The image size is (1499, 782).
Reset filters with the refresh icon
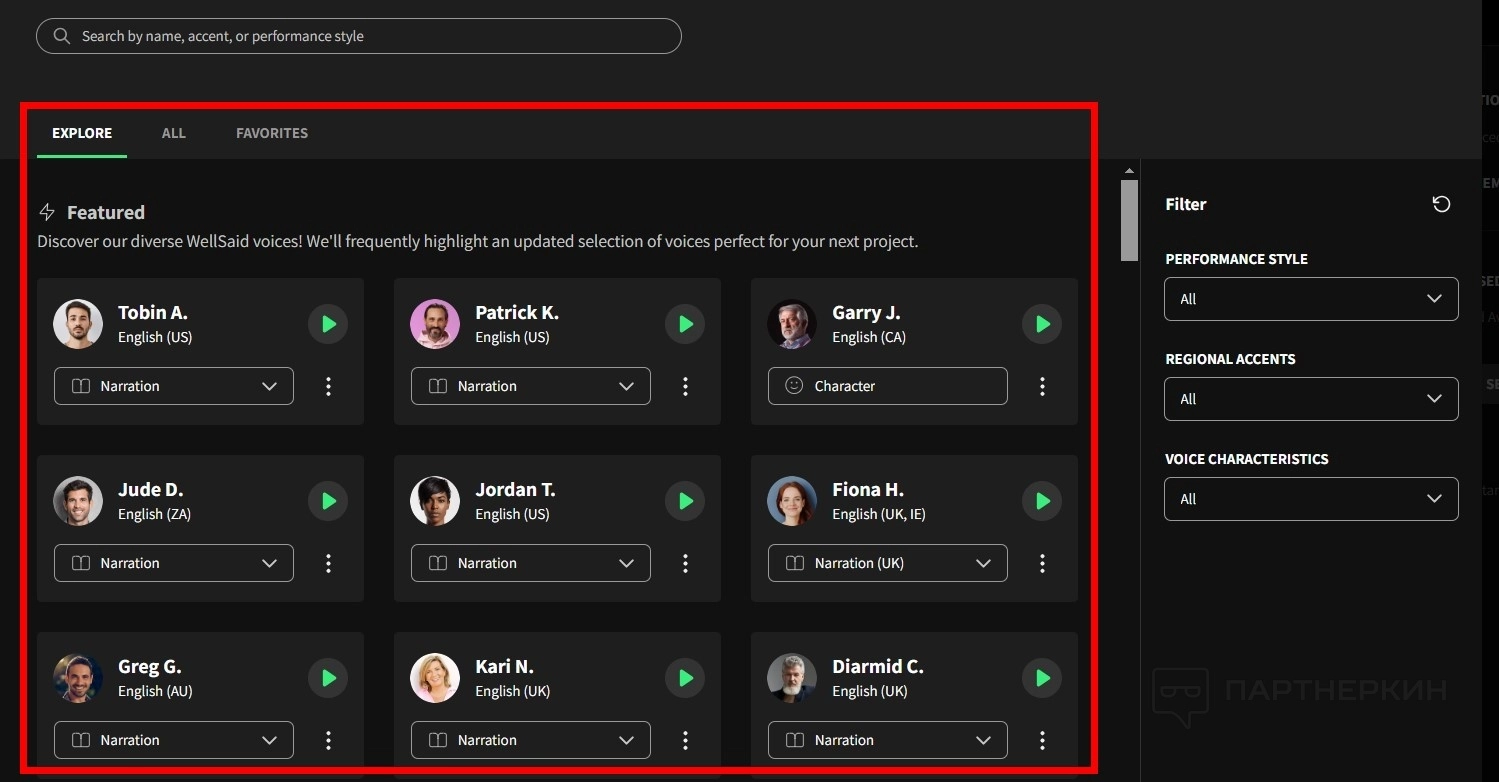click(1441, 204)
